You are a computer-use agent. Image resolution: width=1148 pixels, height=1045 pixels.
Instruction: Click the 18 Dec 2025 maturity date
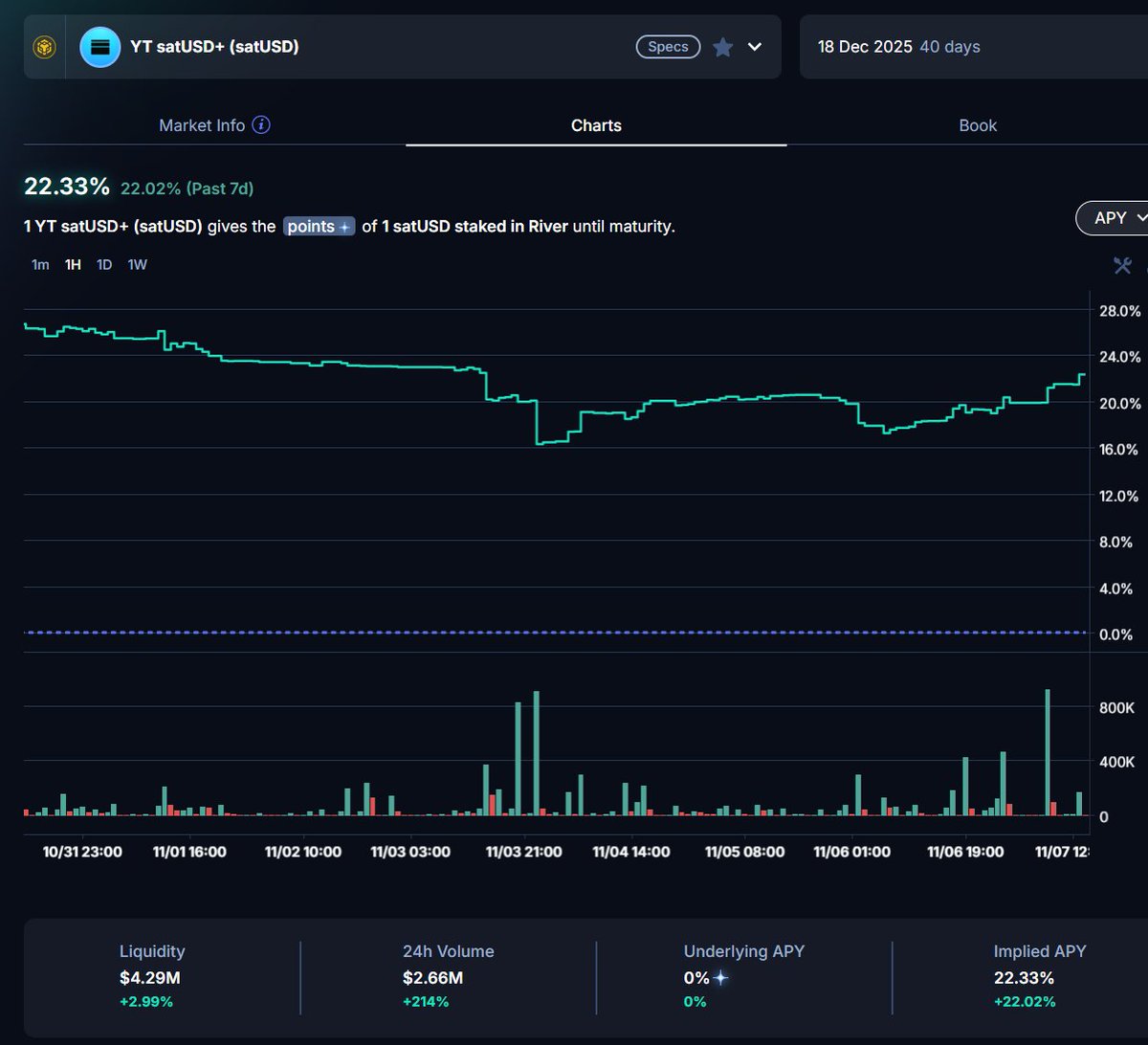click(865, 46)
